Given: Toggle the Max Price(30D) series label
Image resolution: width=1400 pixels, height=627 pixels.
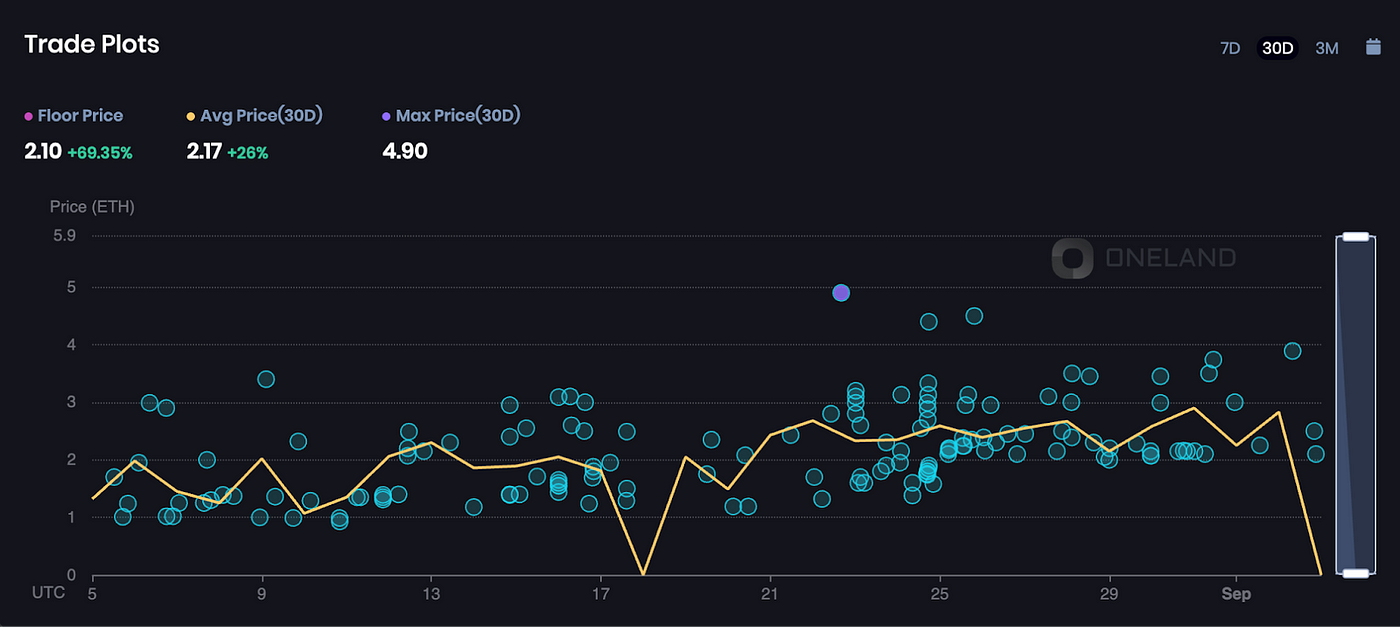Looking at the screenshot, I should point(458,116).
